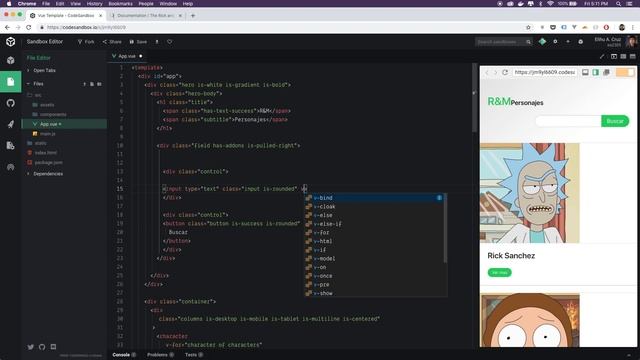Click the upload file icon in Files header
This screenshot has width=640, height=360.
click(x=85, y=84)
